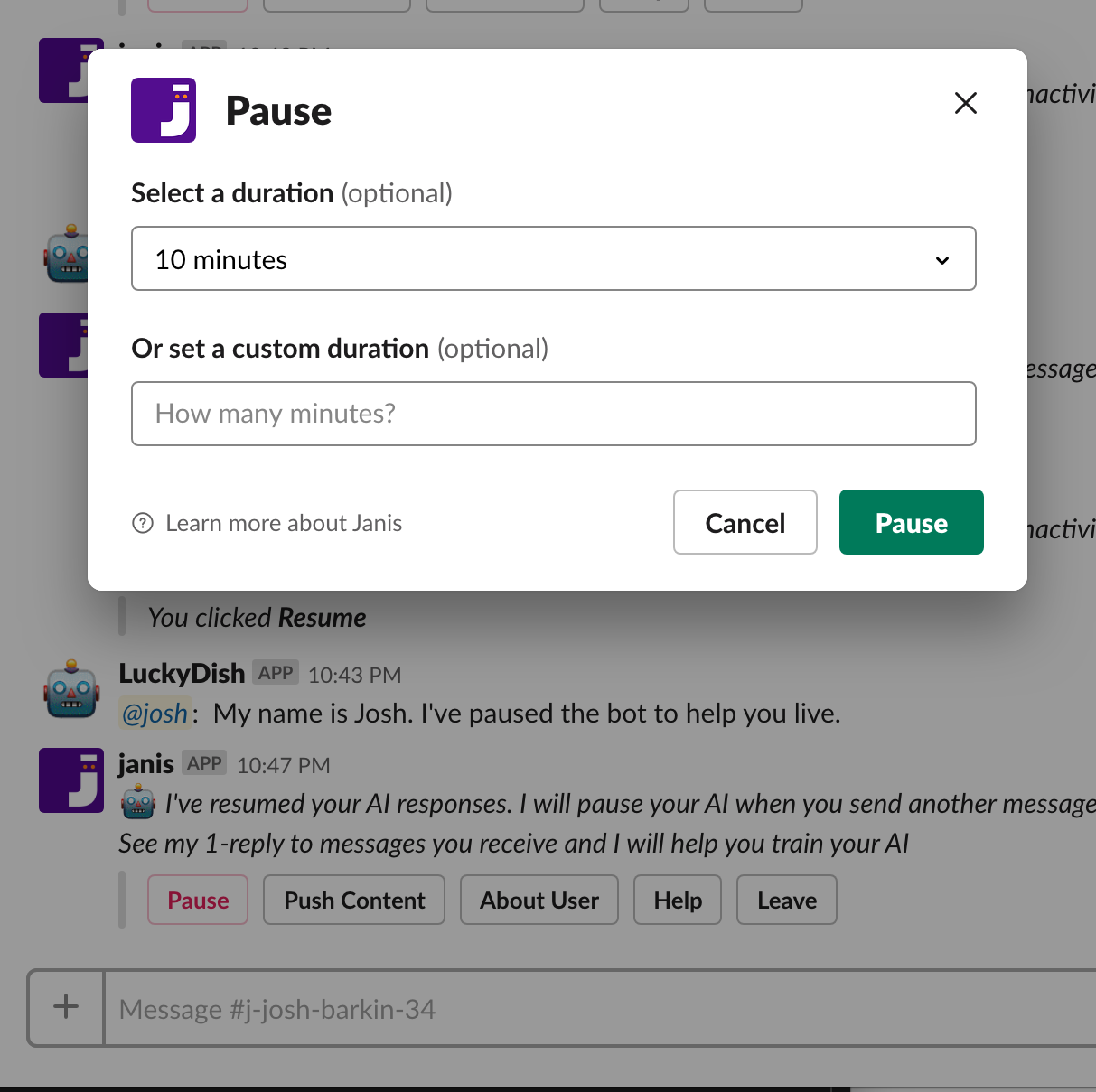Click the robot emoji in janis resumed message
This screenshot has height=1092, width=1096.
point(138,802)
